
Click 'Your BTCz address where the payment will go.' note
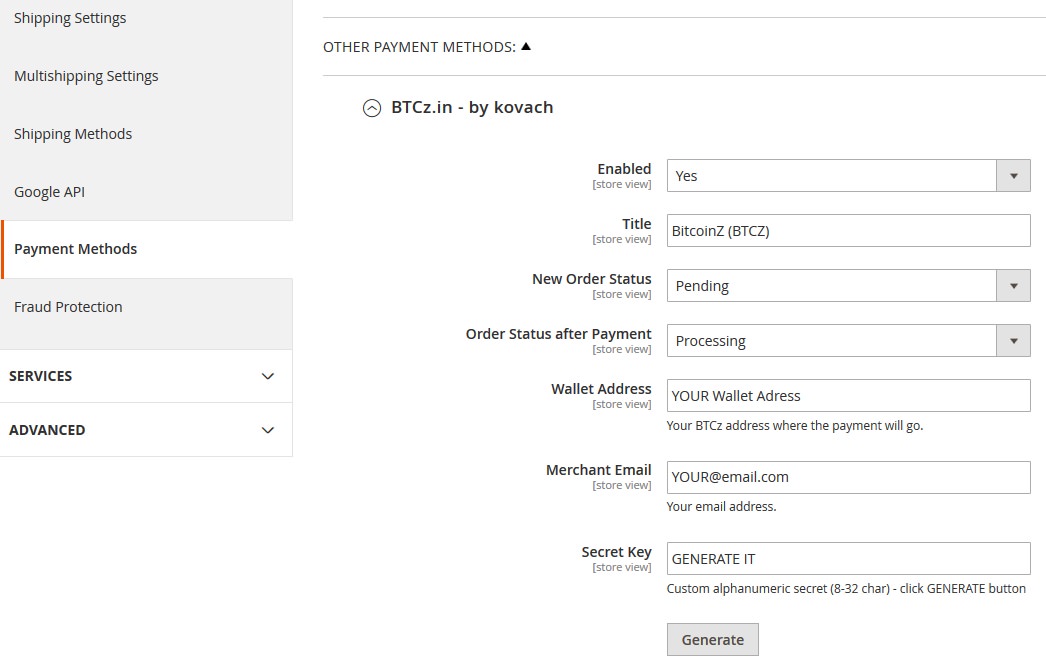pos(795,426)
